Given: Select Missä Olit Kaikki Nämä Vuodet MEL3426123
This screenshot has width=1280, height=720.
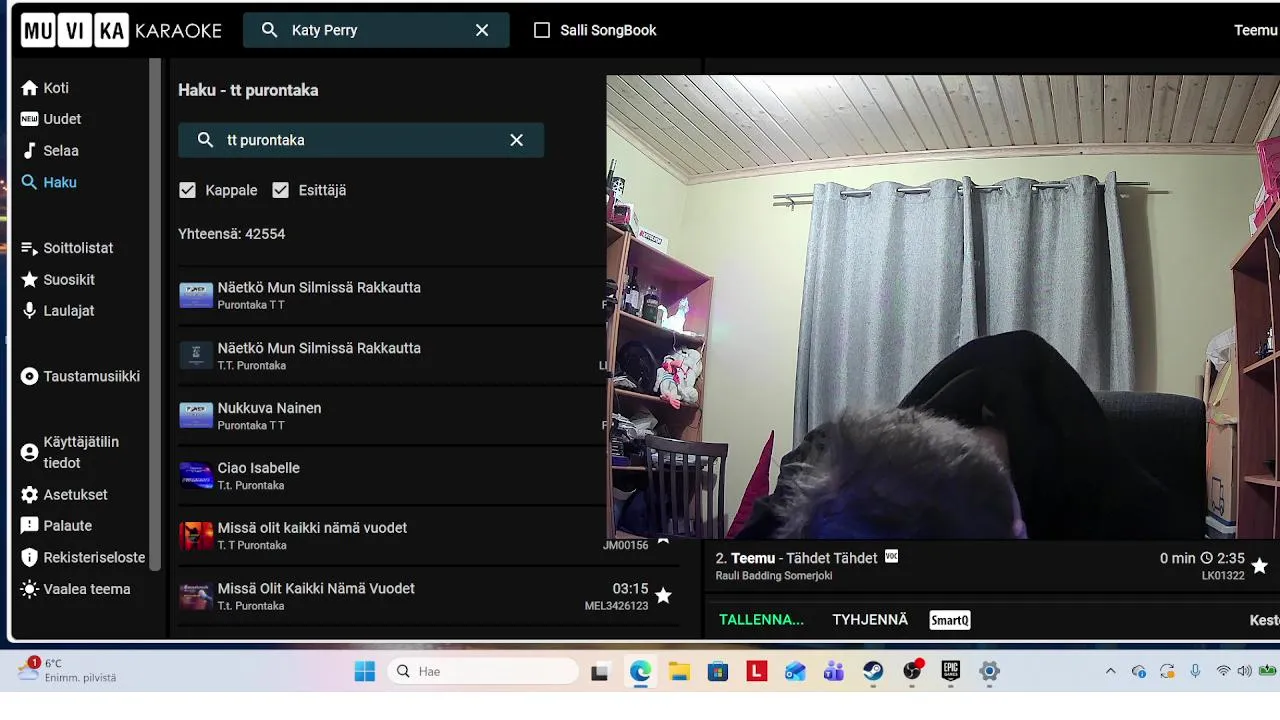Looking at the screenshot, I should (428, 596).
